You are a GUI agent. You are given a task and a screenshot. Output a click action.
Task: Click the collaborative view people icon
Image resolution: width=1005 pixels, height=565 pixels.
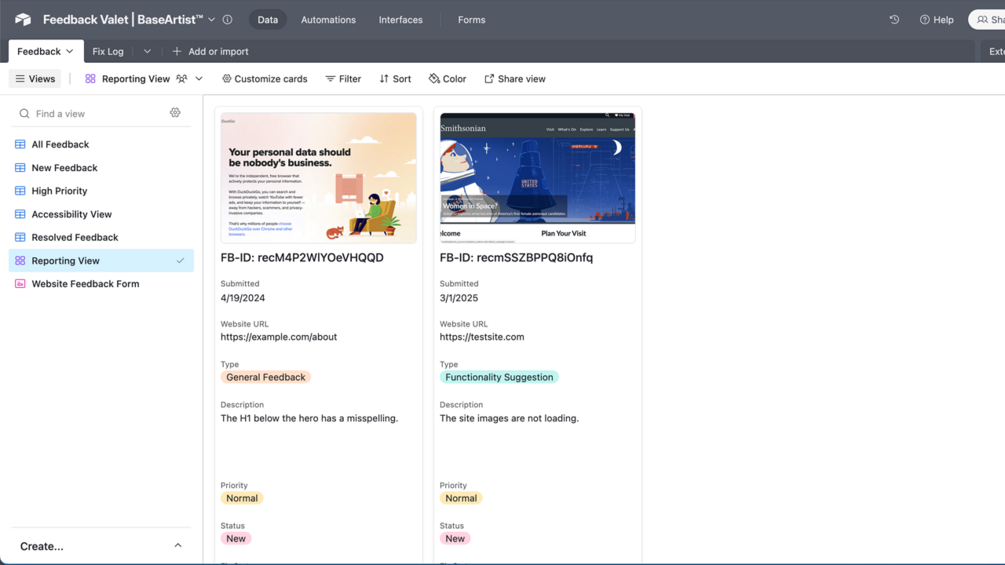182,79
